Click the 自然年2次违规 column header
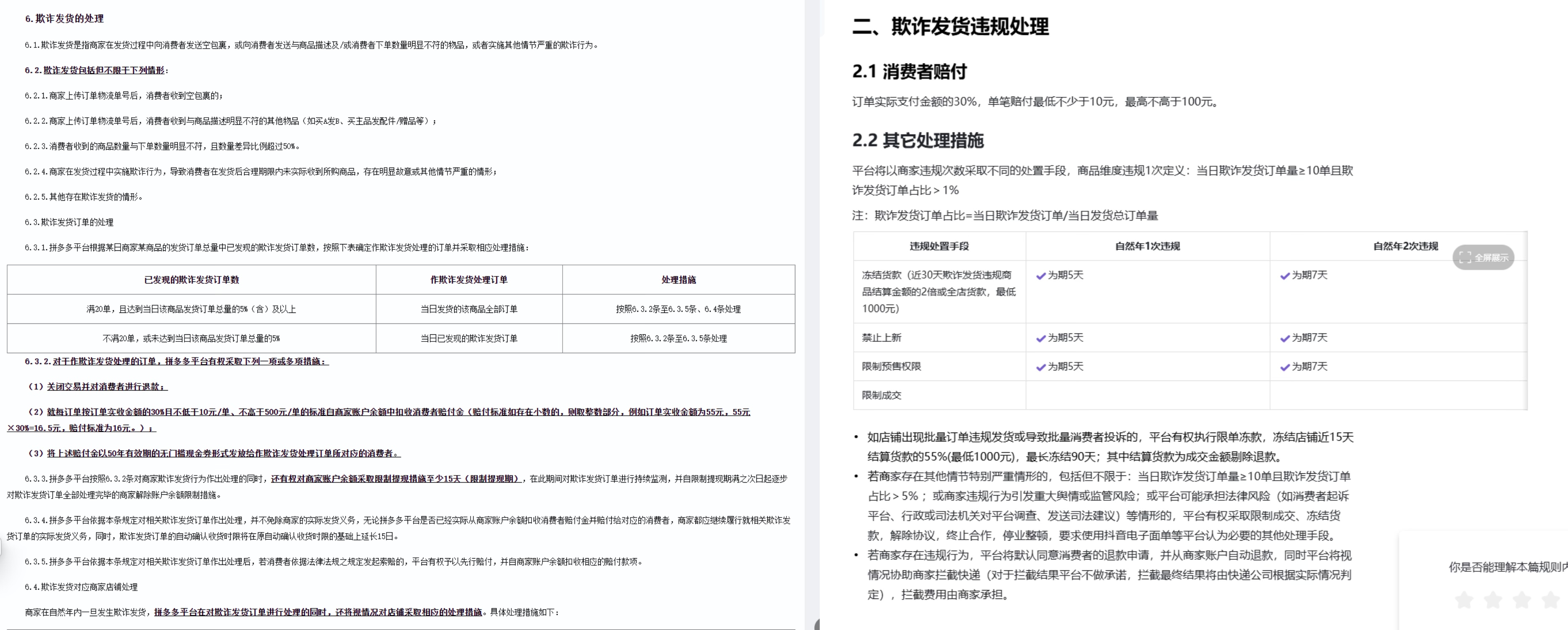The image size is (1568, 630). point(1405,246)
